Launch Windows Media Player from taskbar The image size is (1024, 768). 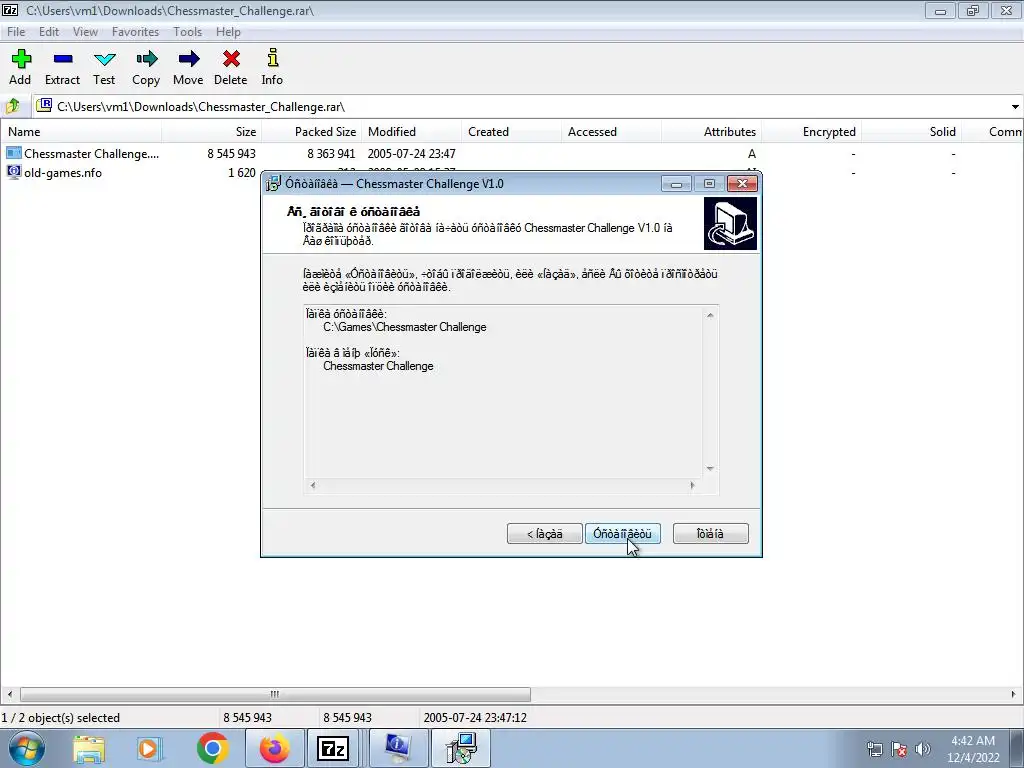pyautogui.click(x=148, y=748)
